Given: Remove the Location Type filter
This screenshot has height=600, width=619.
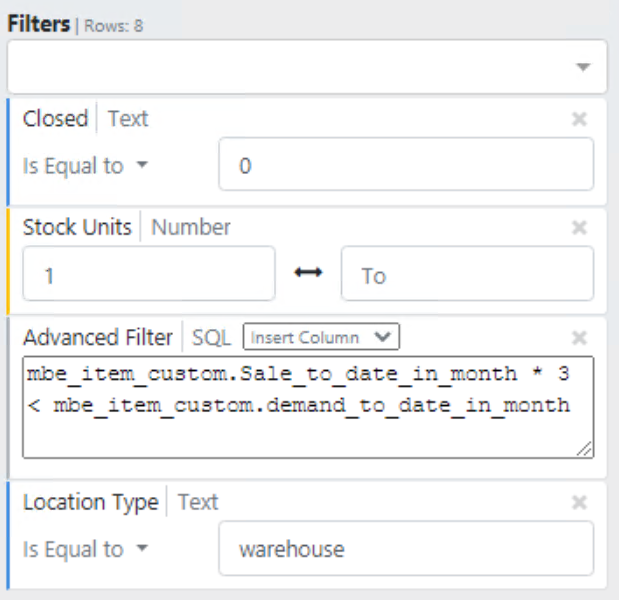Looking at the screenshot, I should (x=578, y=503).
